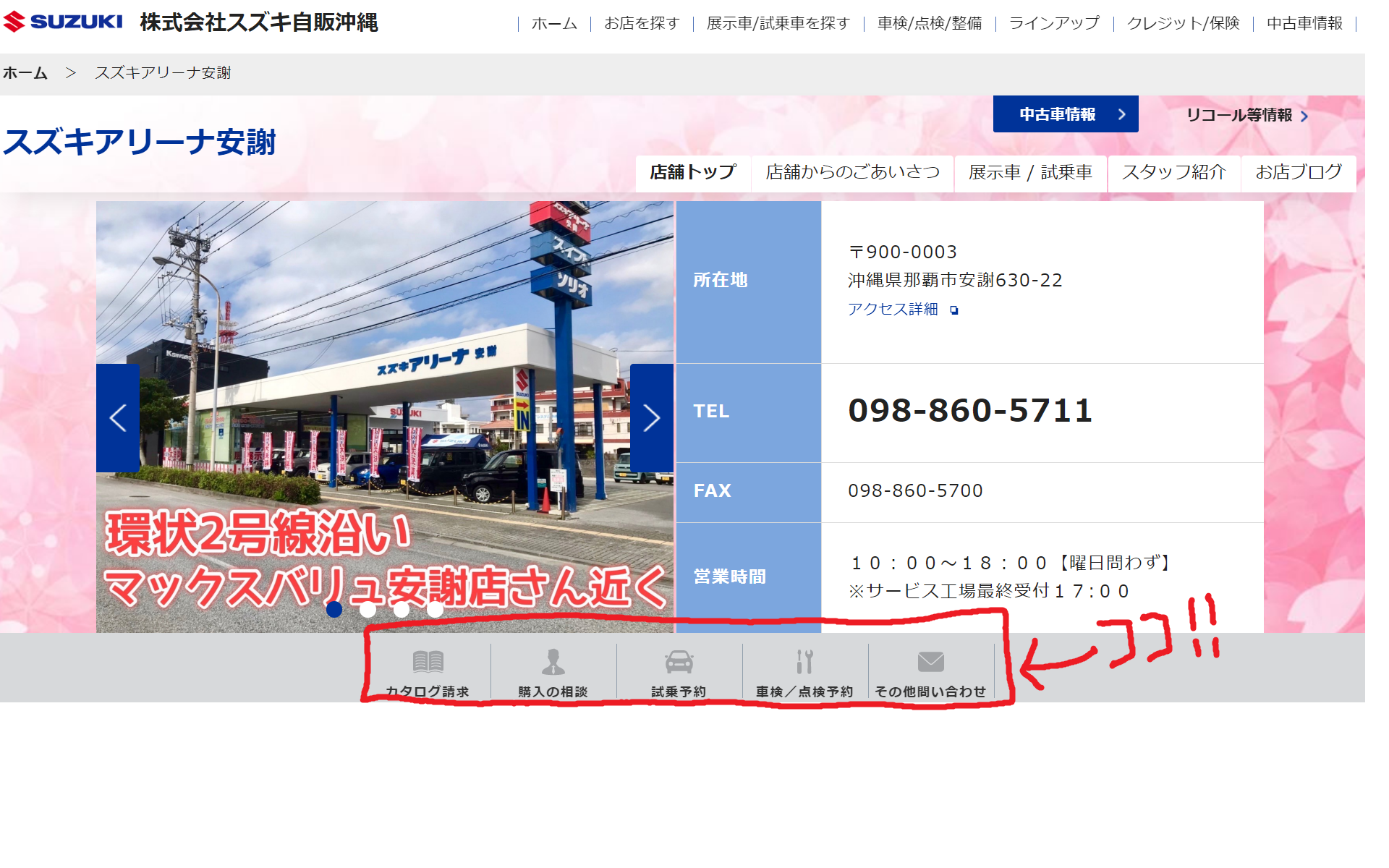Click the 試乗予約 test drive car icon
Viewport: 1389px width, 868px height.
[x=679, y=661]
